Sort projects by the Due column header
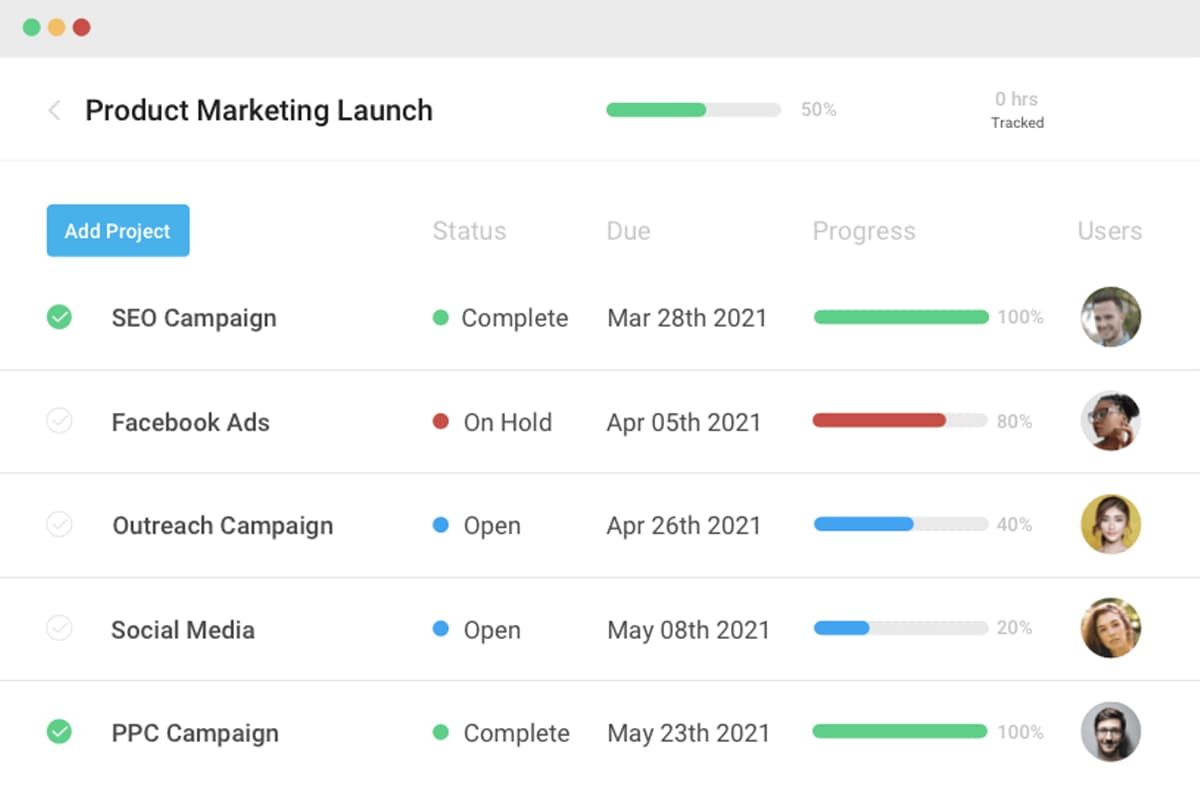Screen dimensions: 1200x795 click(x=628, y=230)
